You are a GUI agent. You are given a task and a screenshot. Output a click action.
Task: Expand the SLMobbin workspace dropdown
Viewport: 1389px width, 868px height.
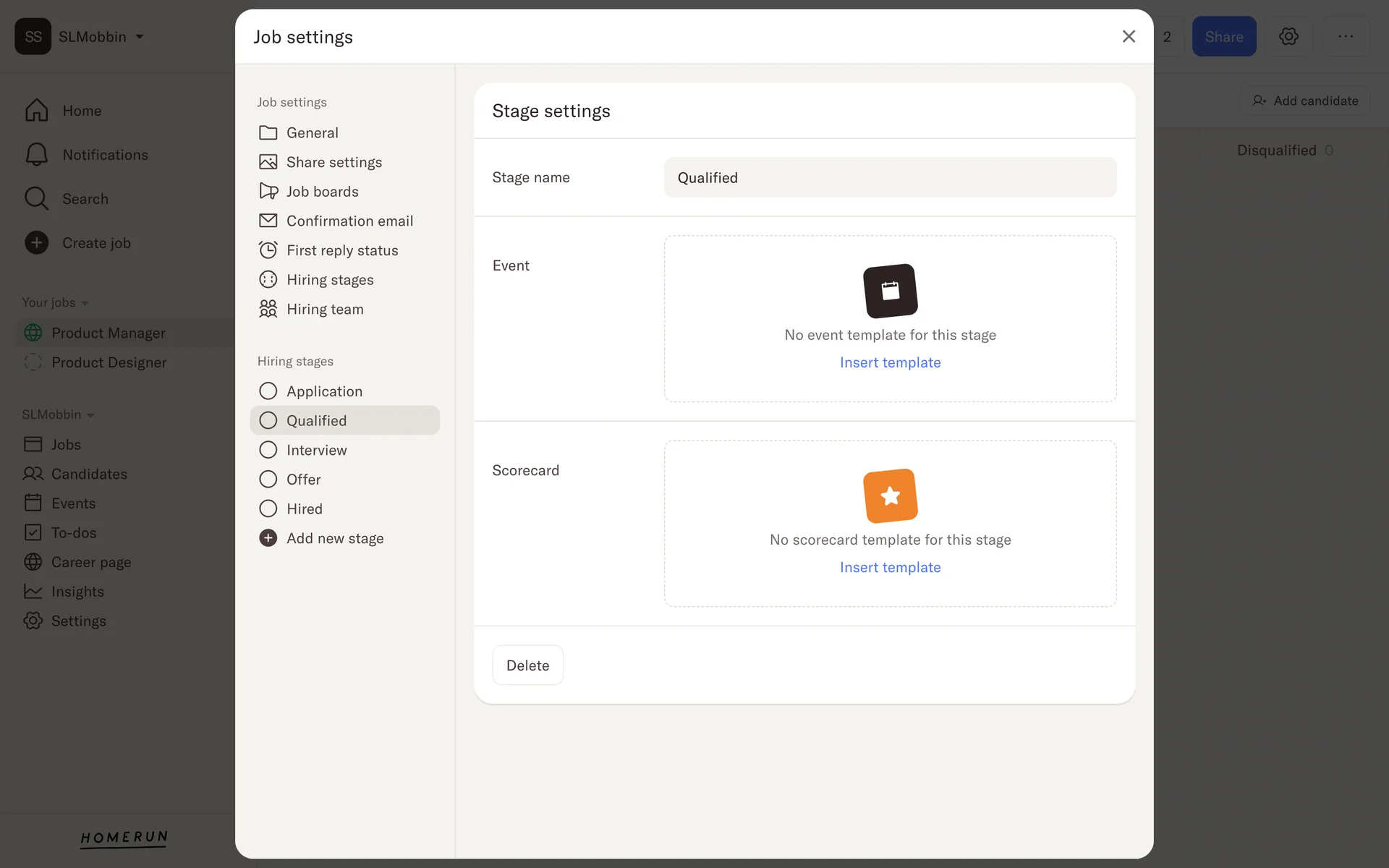coord(140,37)
